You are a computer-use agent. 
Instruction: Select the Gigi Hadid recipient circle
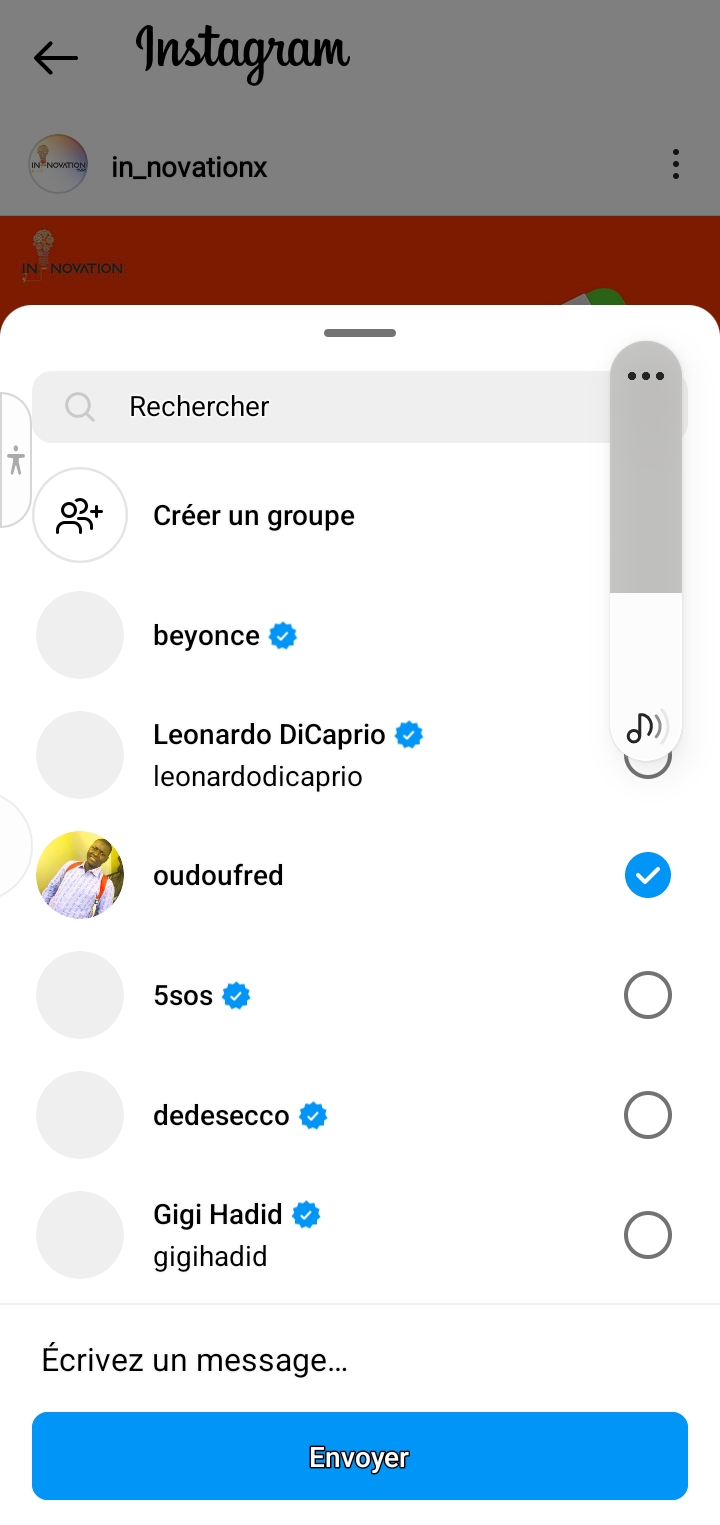click(x=647, y=1235)
